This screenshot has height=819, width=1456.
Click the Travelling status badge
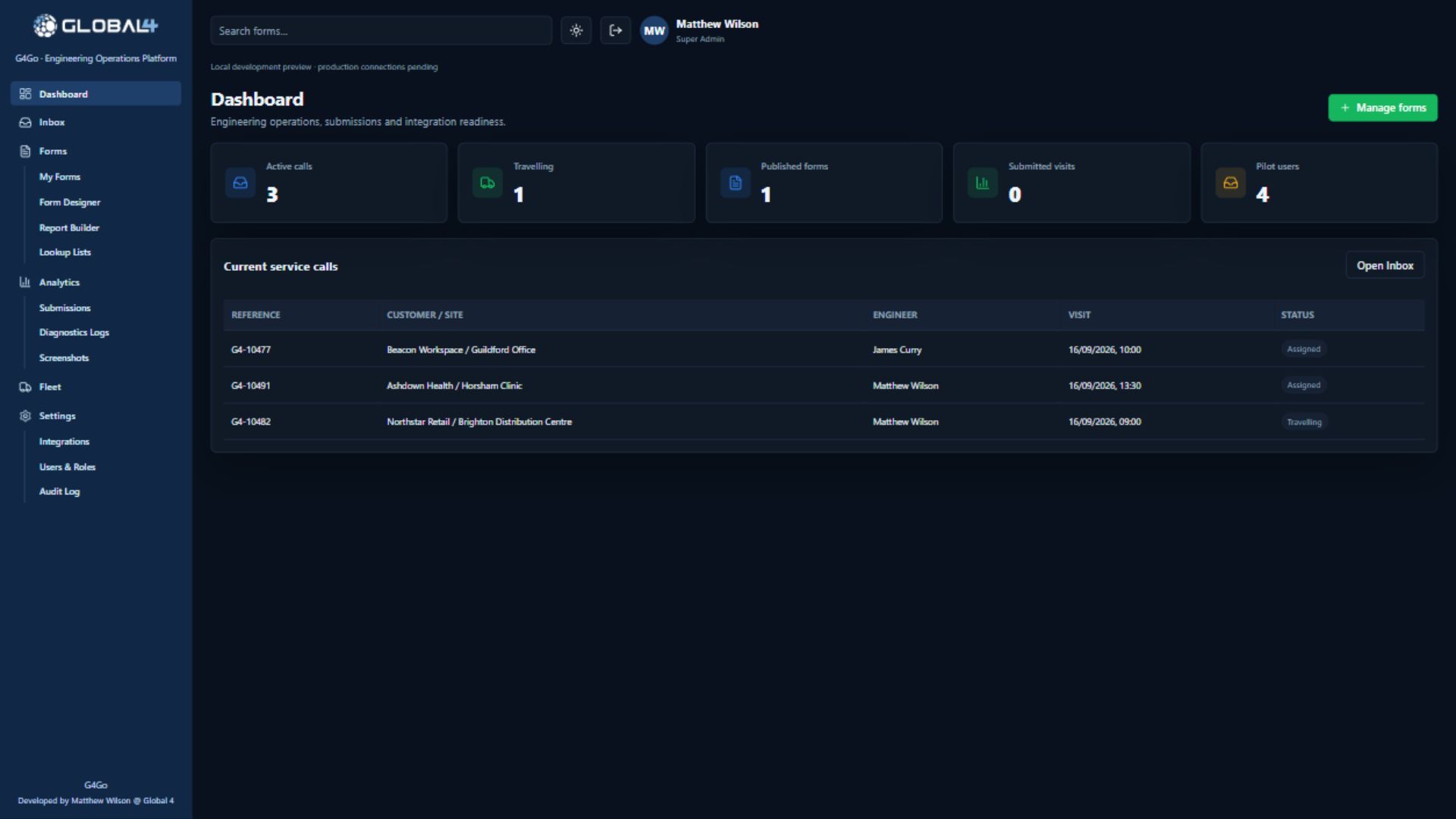coord(1304,422)
